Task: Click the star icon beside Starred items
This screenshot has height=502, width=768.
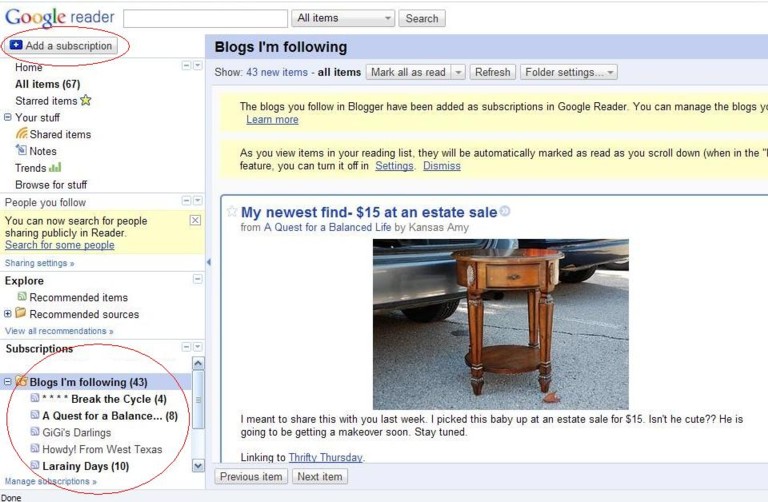Action: [86, 100]
